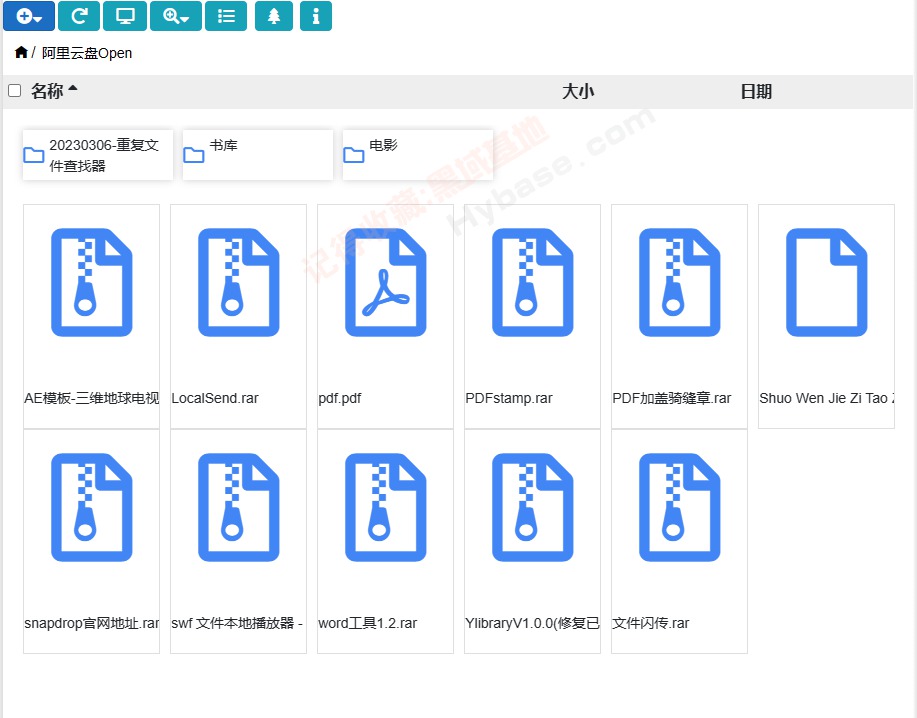Image resolution: width=917 pixels, height=718 pixels.
Task: Open the 电影 folder
Action: click(418, 155)
